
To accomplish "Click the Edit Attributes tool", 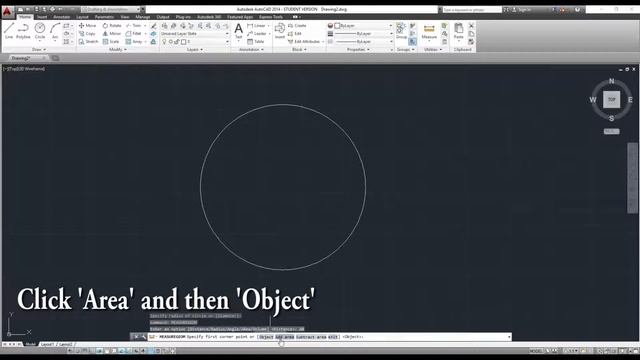I will [304, 42].
